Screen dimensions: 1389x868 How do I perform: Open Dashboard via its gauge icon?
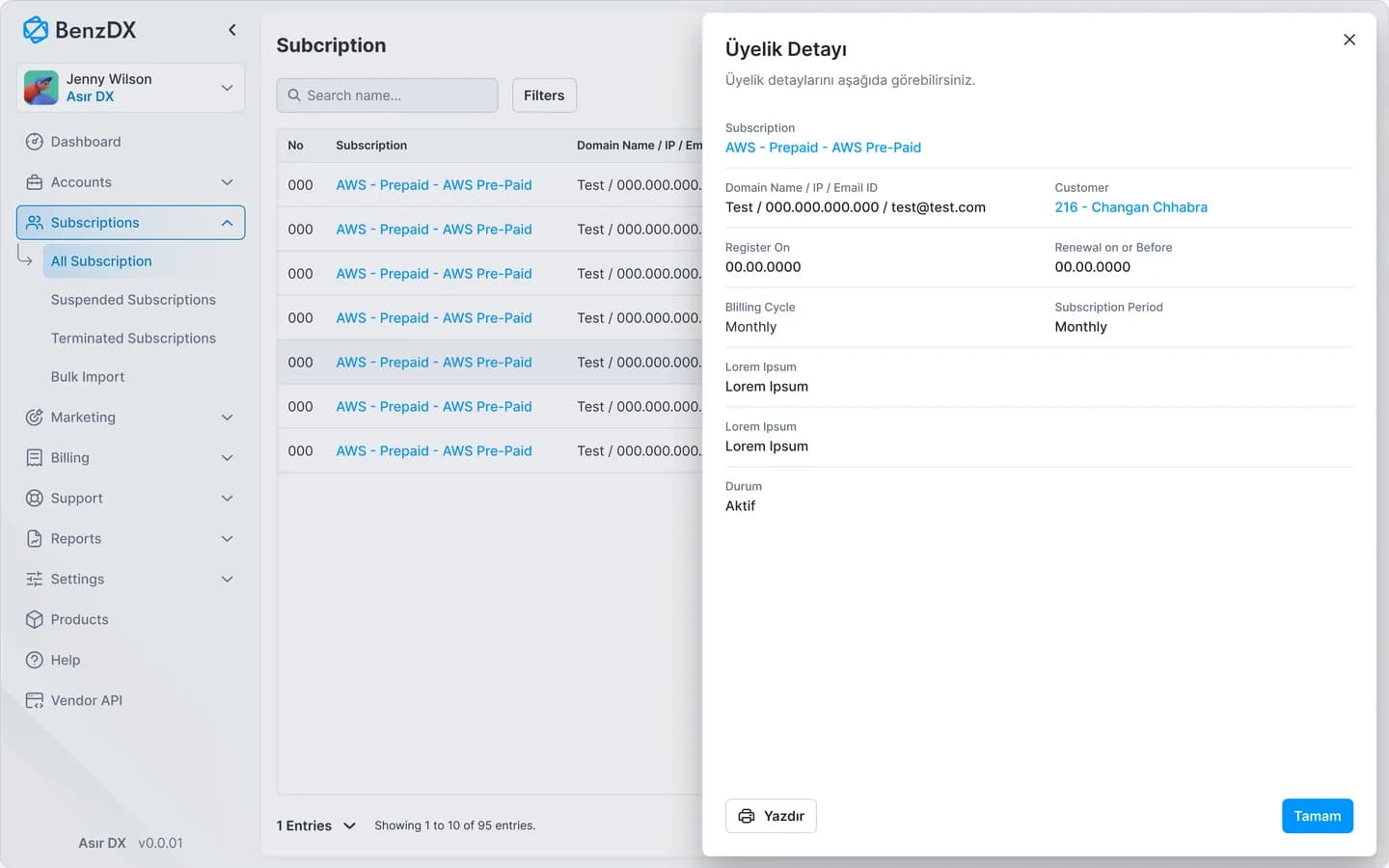pos(35,142)
